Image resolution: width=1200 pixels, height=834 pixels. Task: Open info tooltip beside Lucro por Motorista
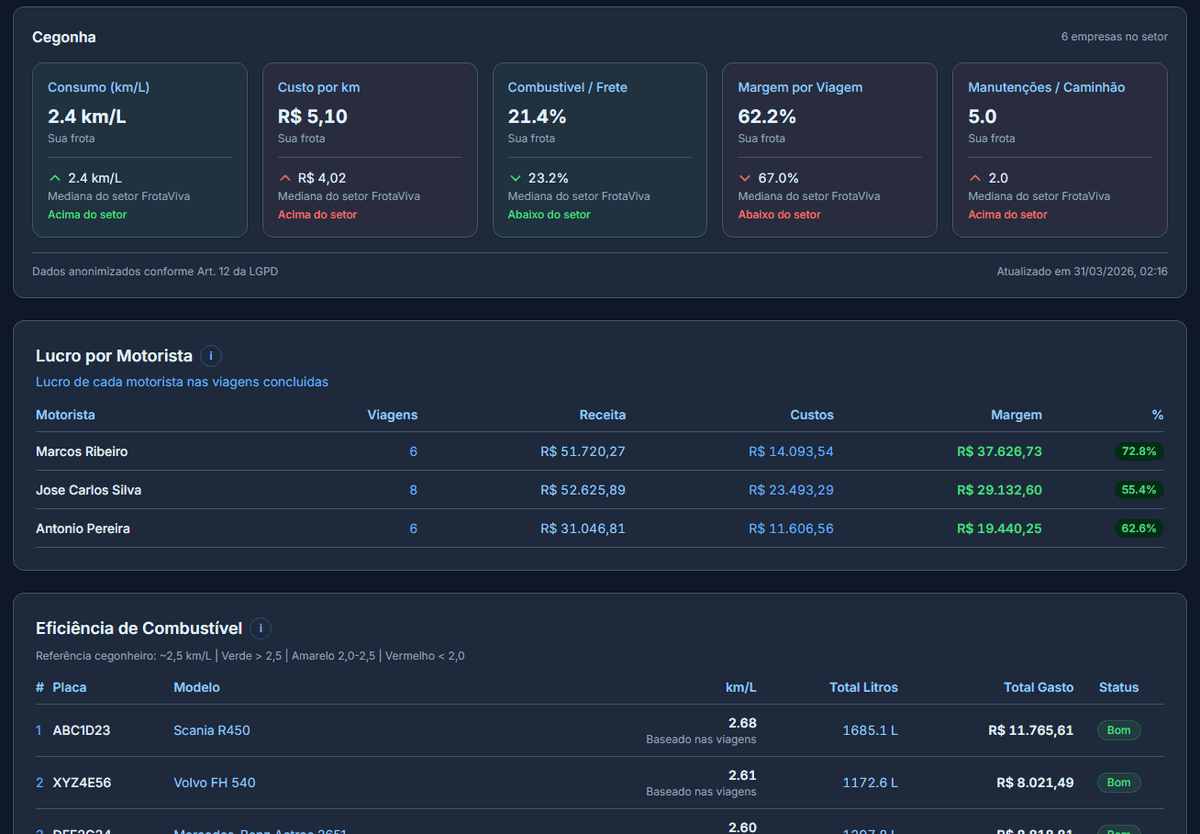(210, 356)
